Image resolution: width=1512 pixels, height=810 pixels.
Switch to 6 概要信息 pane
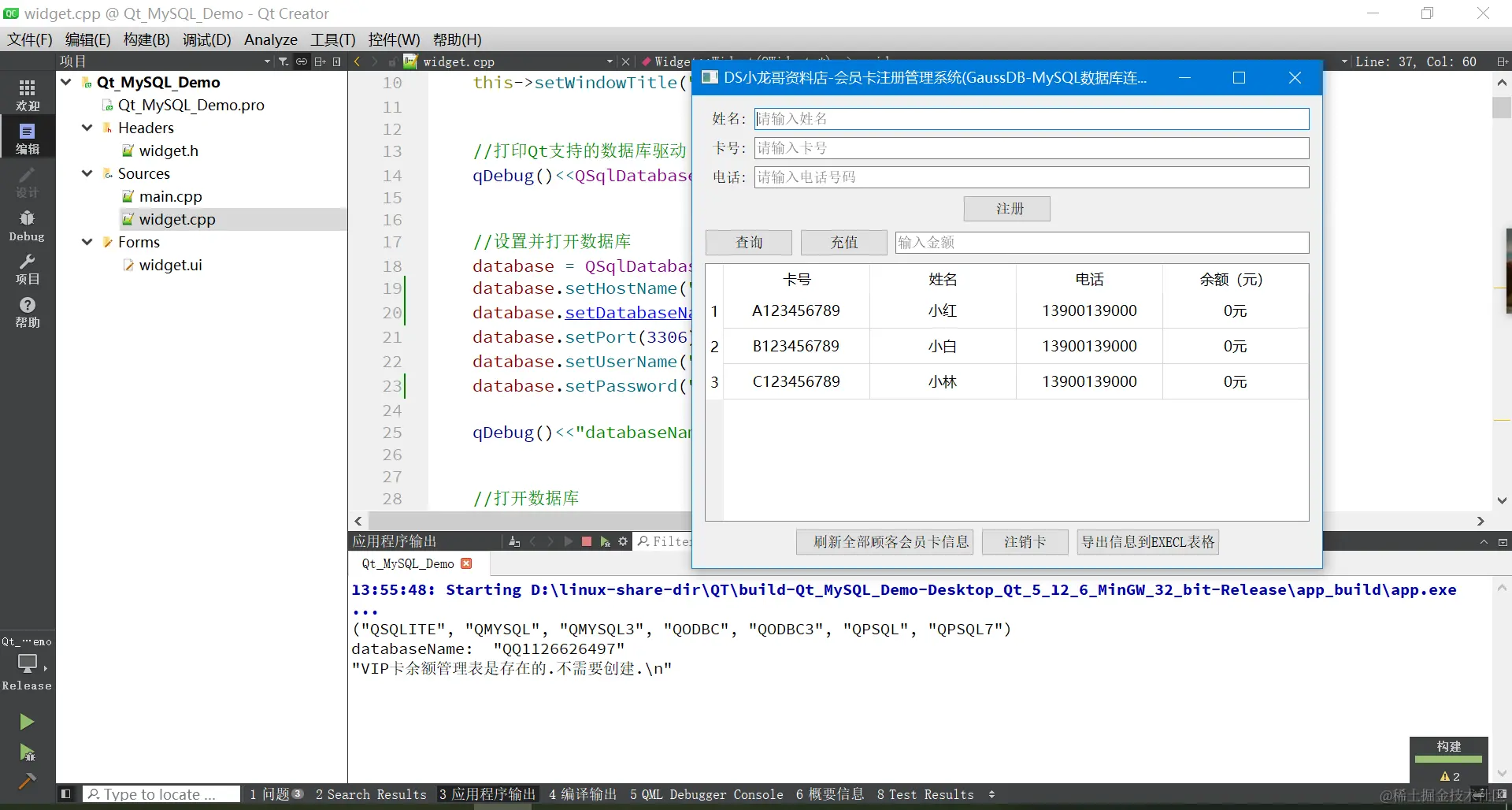pos(830,794)
